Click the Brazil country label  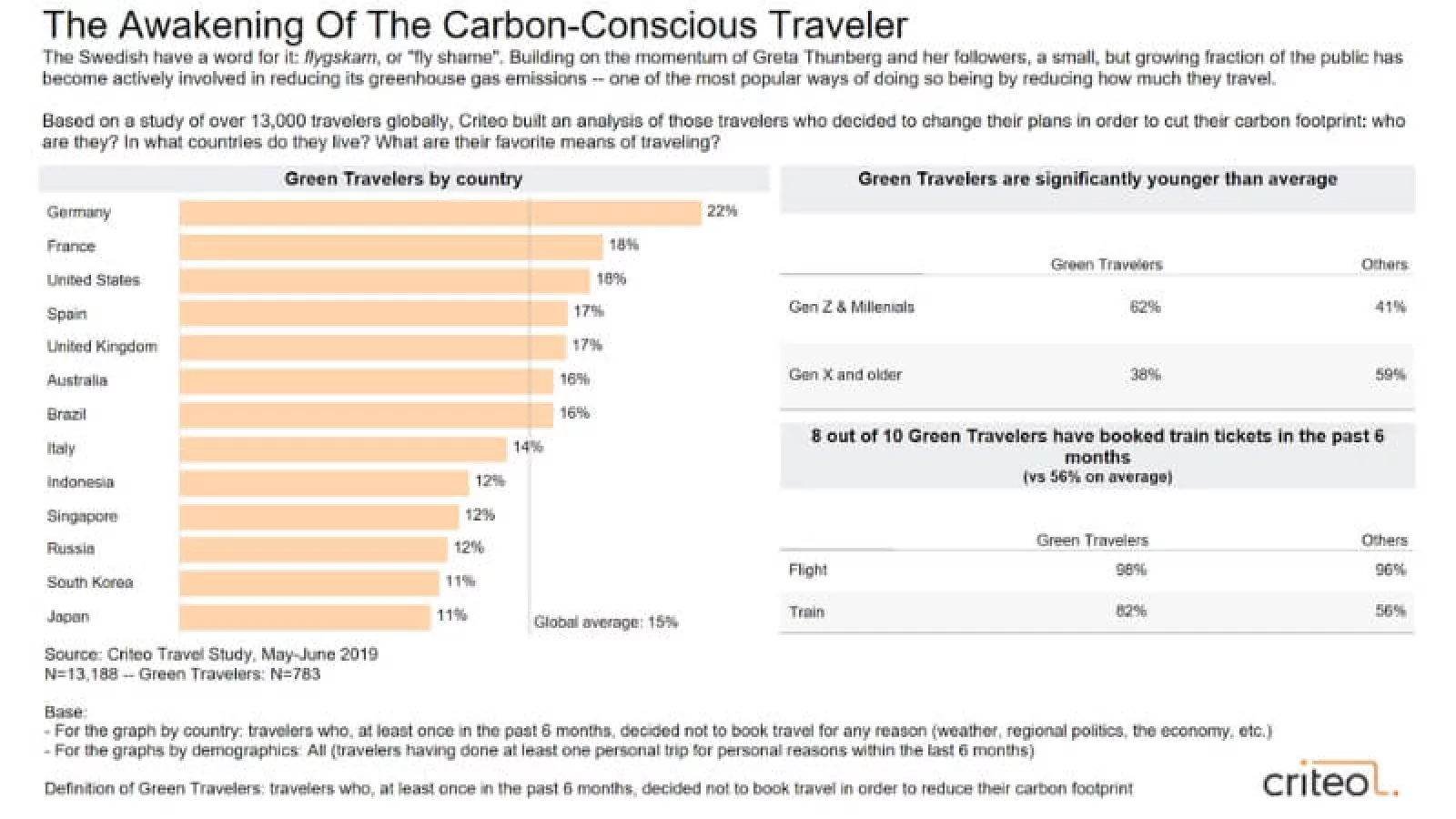[66, 414]
